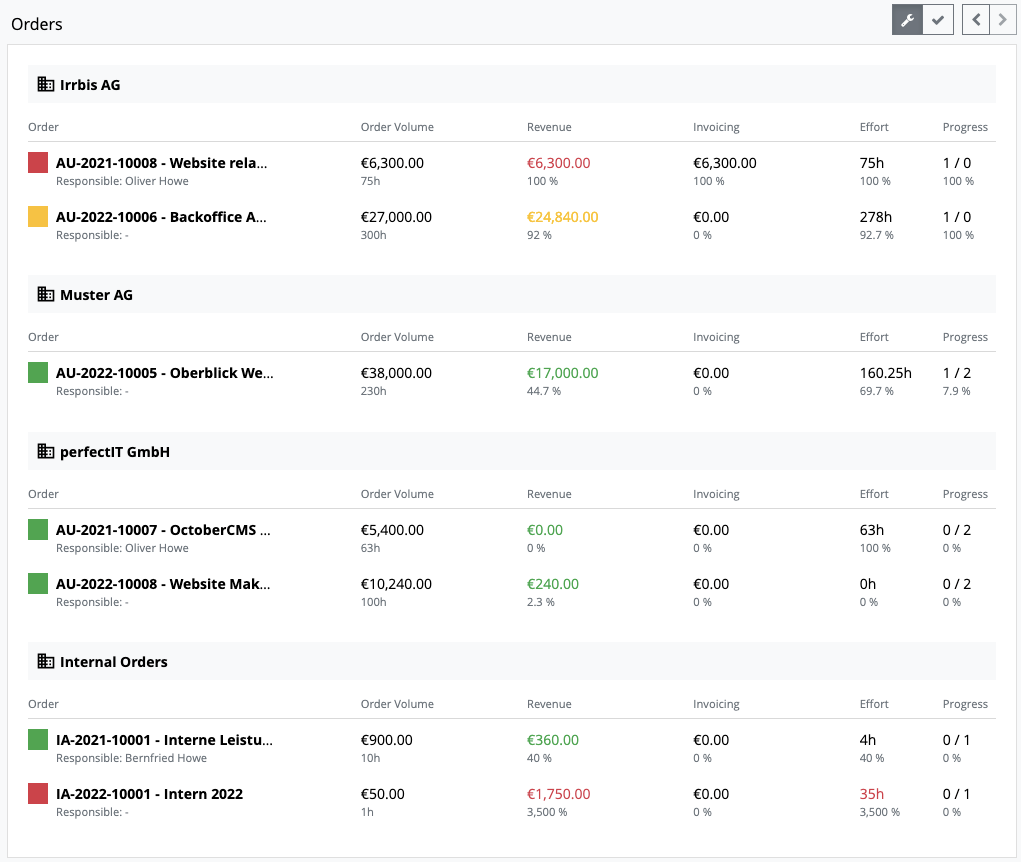Click Order Volume column header under Irrbis AG
This screenshot has width=1021, height=862.
(397, 127)
